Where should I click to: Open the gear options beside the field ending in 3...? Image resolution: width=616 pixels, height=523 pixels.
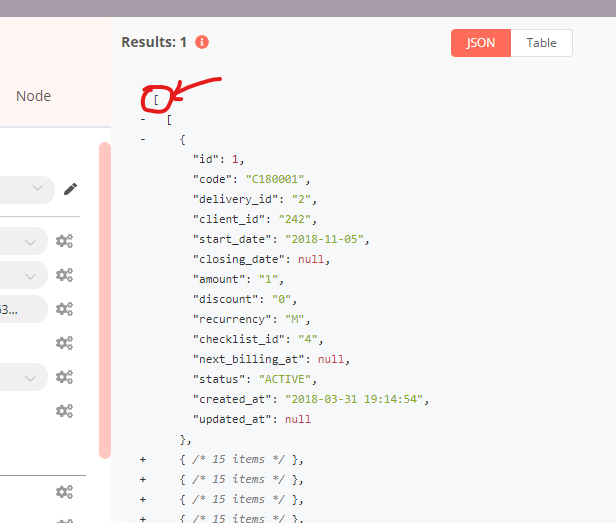coord(64,309)
